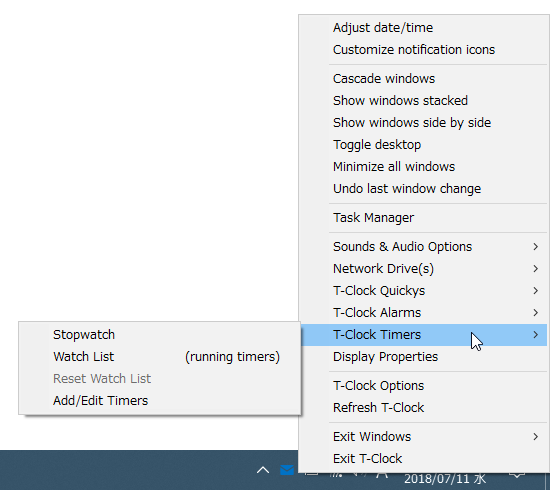Choose Refresh T-Clock

click(x=424, y=408)
